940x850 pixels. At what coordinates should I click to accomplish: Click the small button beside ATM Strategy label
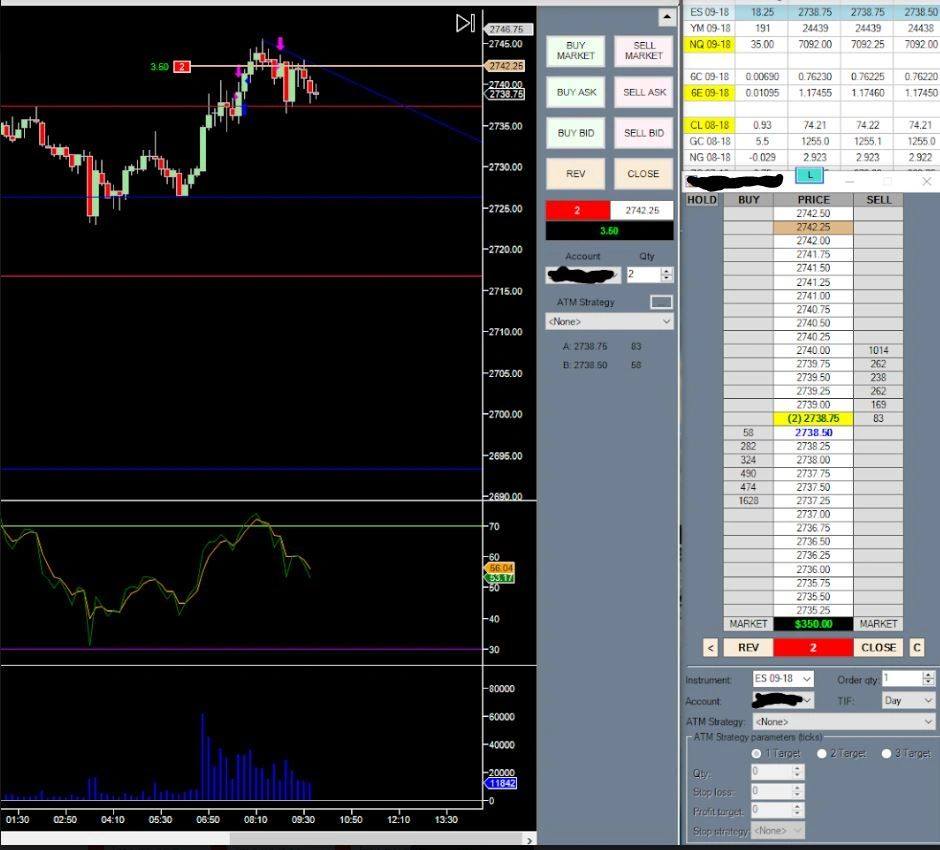click(x=661, y=302)
